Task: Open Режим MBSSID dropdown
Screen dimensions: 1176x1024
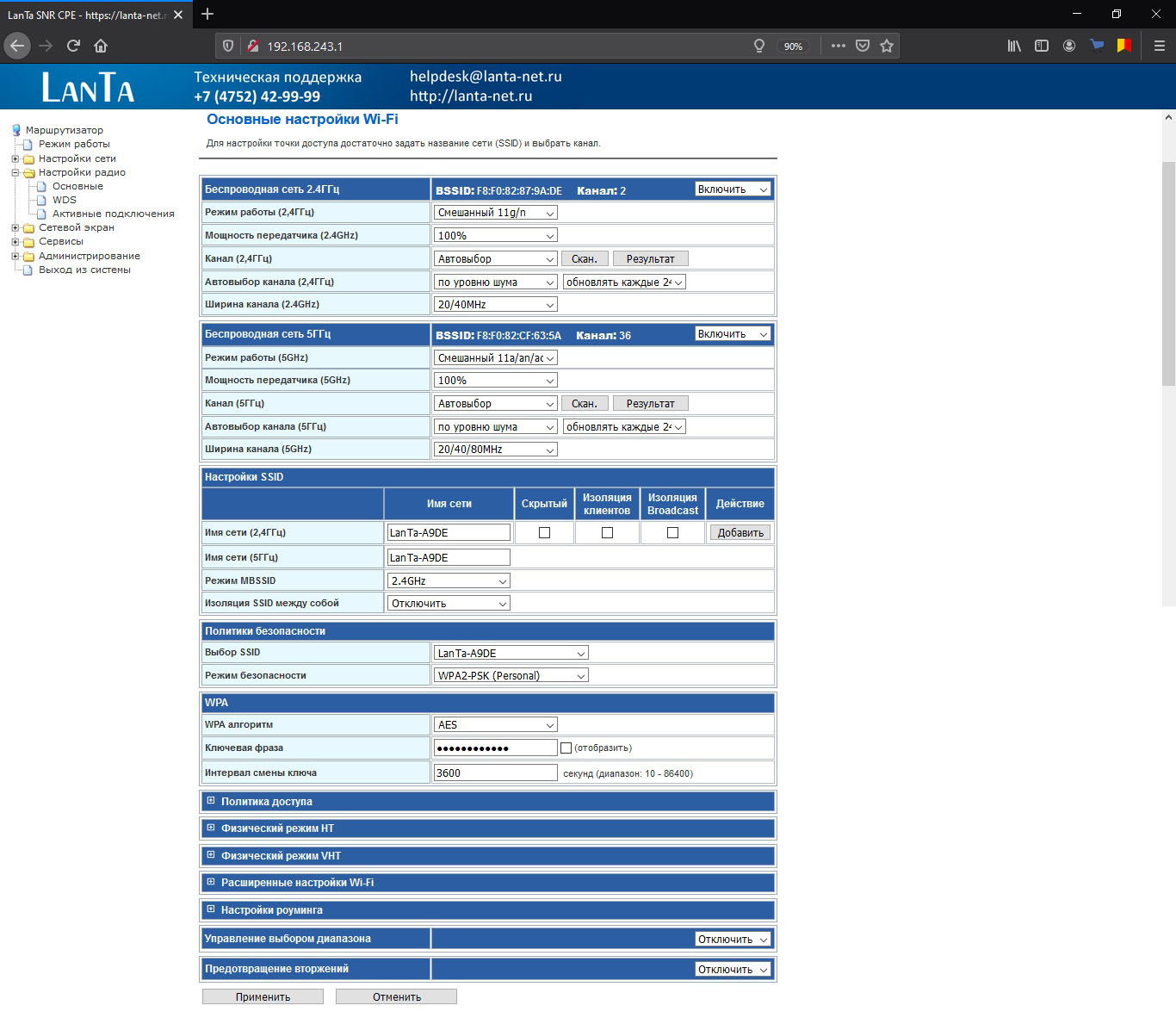Action: coord(449,581)
